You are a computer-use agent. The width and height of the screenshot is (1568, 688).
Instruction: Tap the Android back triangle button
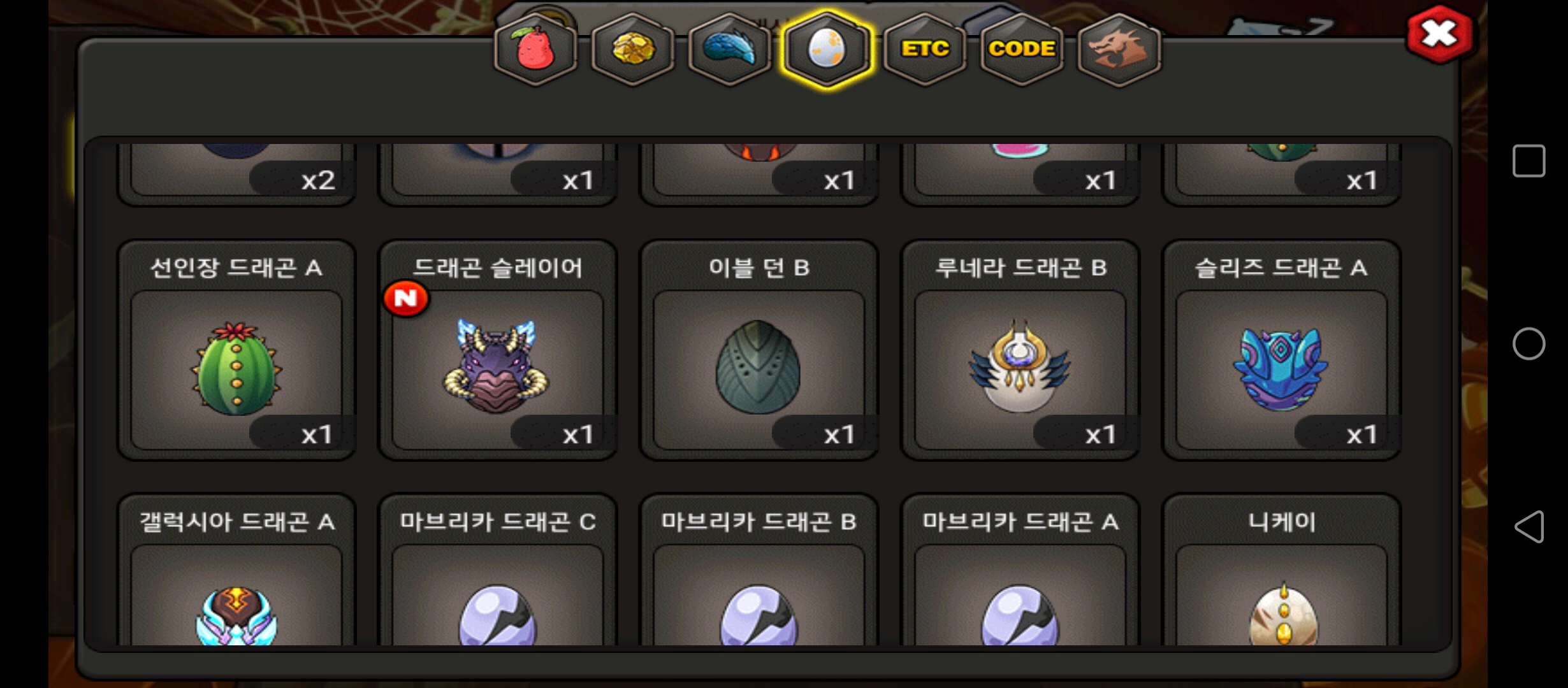(x=1529, y=527)
